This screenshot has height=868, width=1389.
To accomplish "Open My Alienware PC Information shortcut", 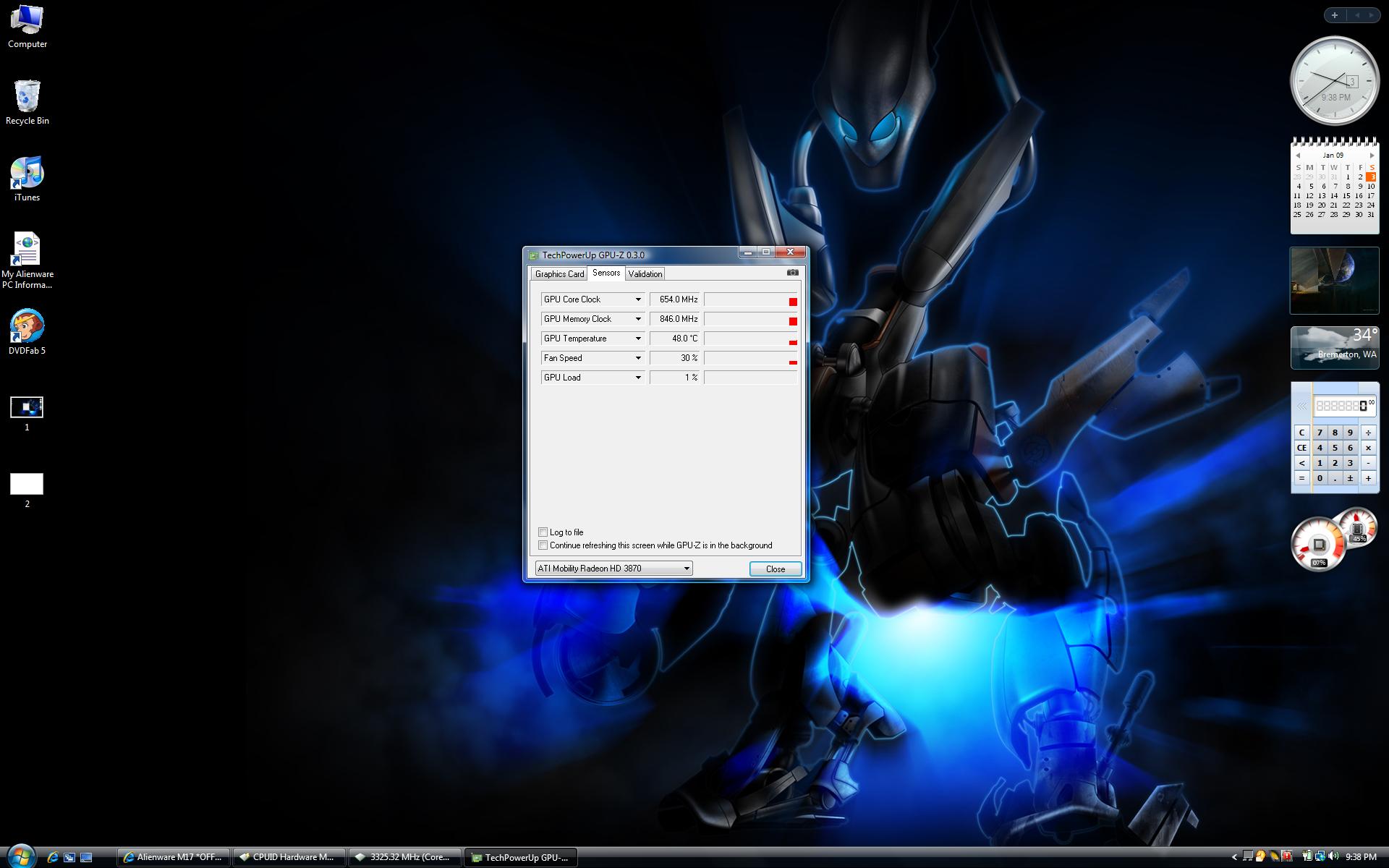I will 27,261.
